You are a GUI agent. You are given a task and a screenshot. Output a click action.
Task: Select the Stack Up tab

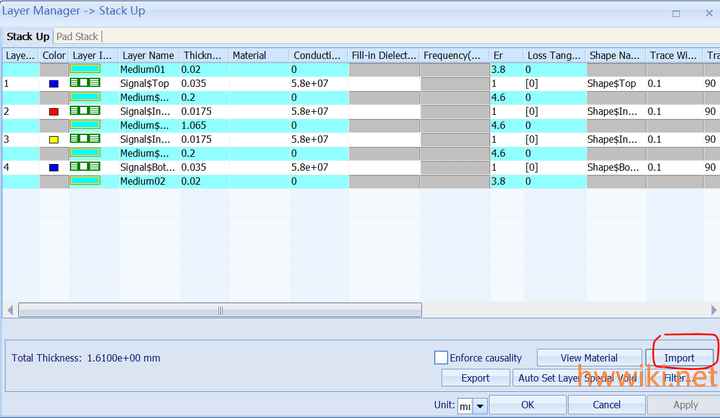pos(28,36)
